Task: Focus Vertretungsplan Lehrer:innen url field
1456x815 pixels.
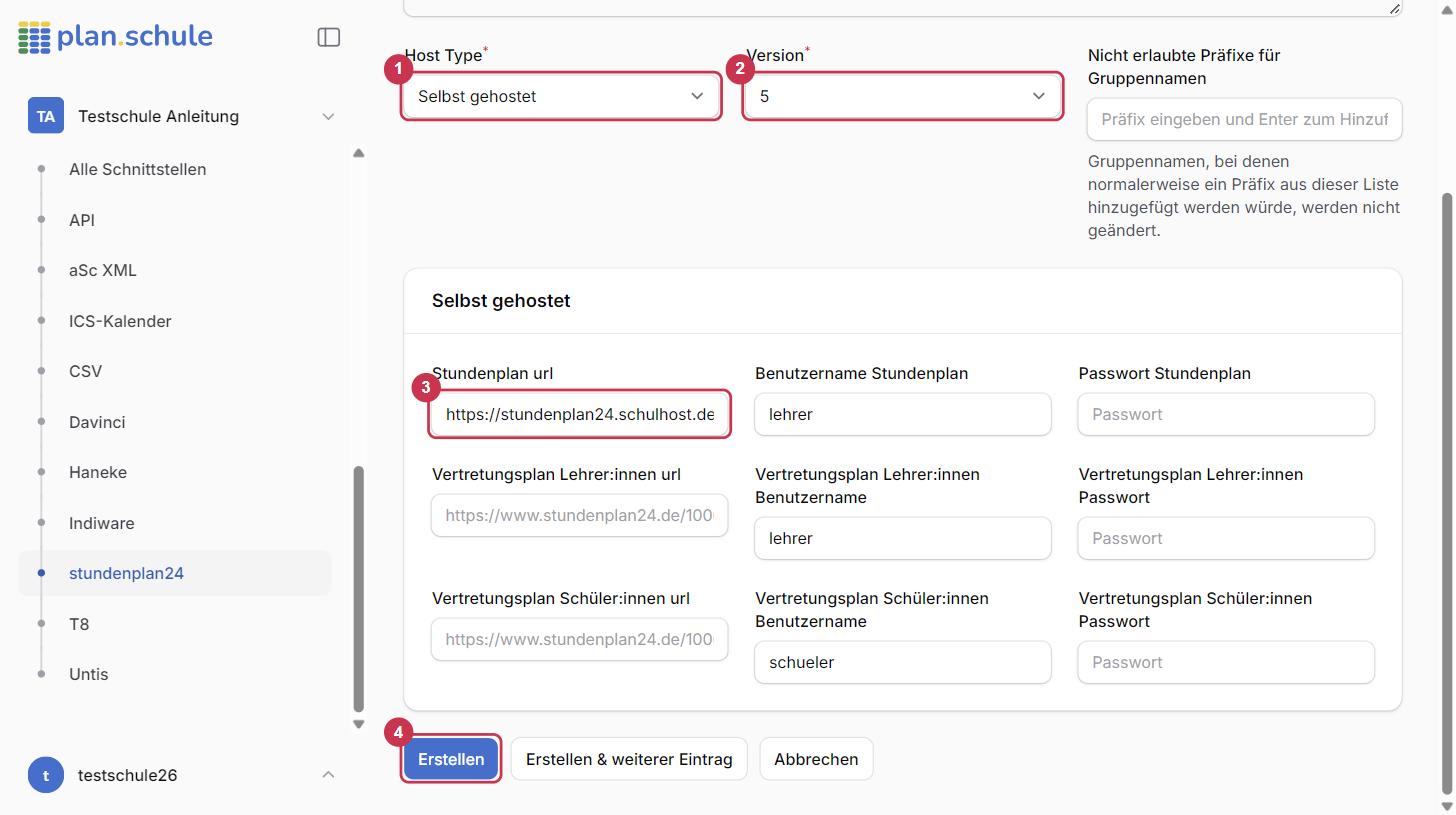Action: click(580, 515)
